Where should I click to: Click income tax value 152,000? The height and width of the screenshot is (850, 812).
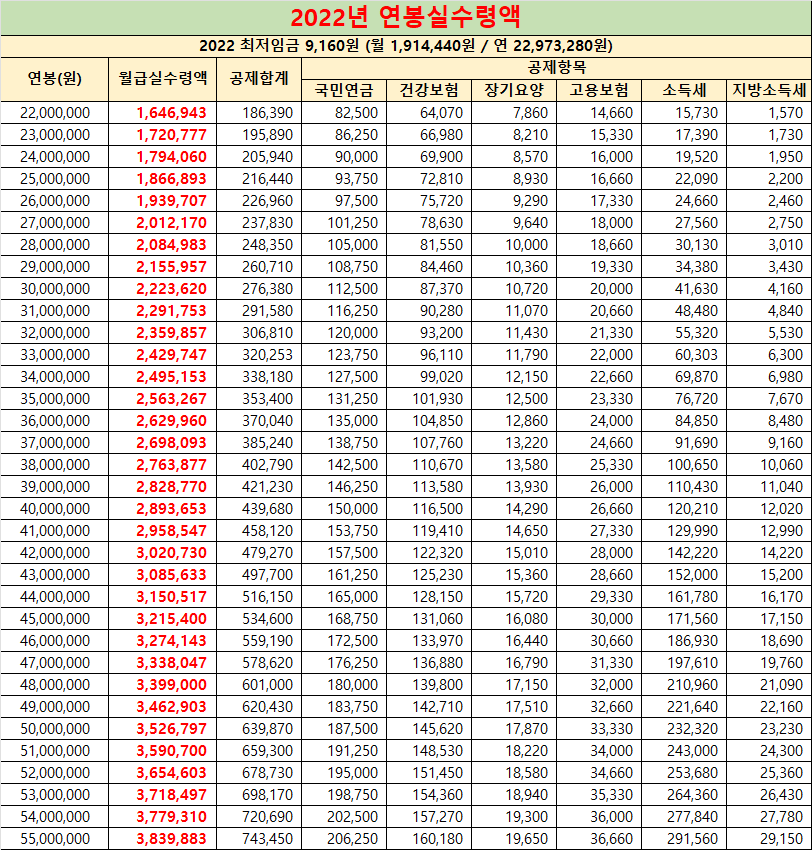click(x=692, y=575)
